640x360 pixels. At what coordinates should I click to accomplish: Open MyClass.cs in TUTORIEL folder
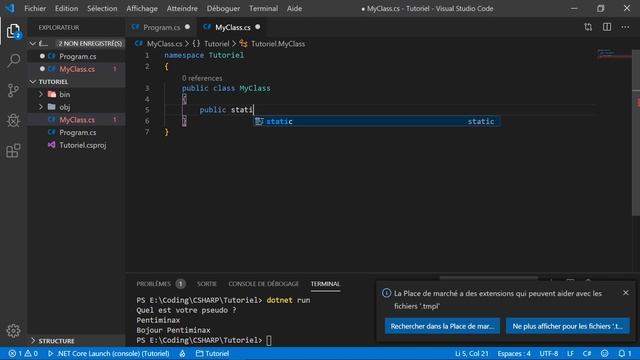click(77, 120)
